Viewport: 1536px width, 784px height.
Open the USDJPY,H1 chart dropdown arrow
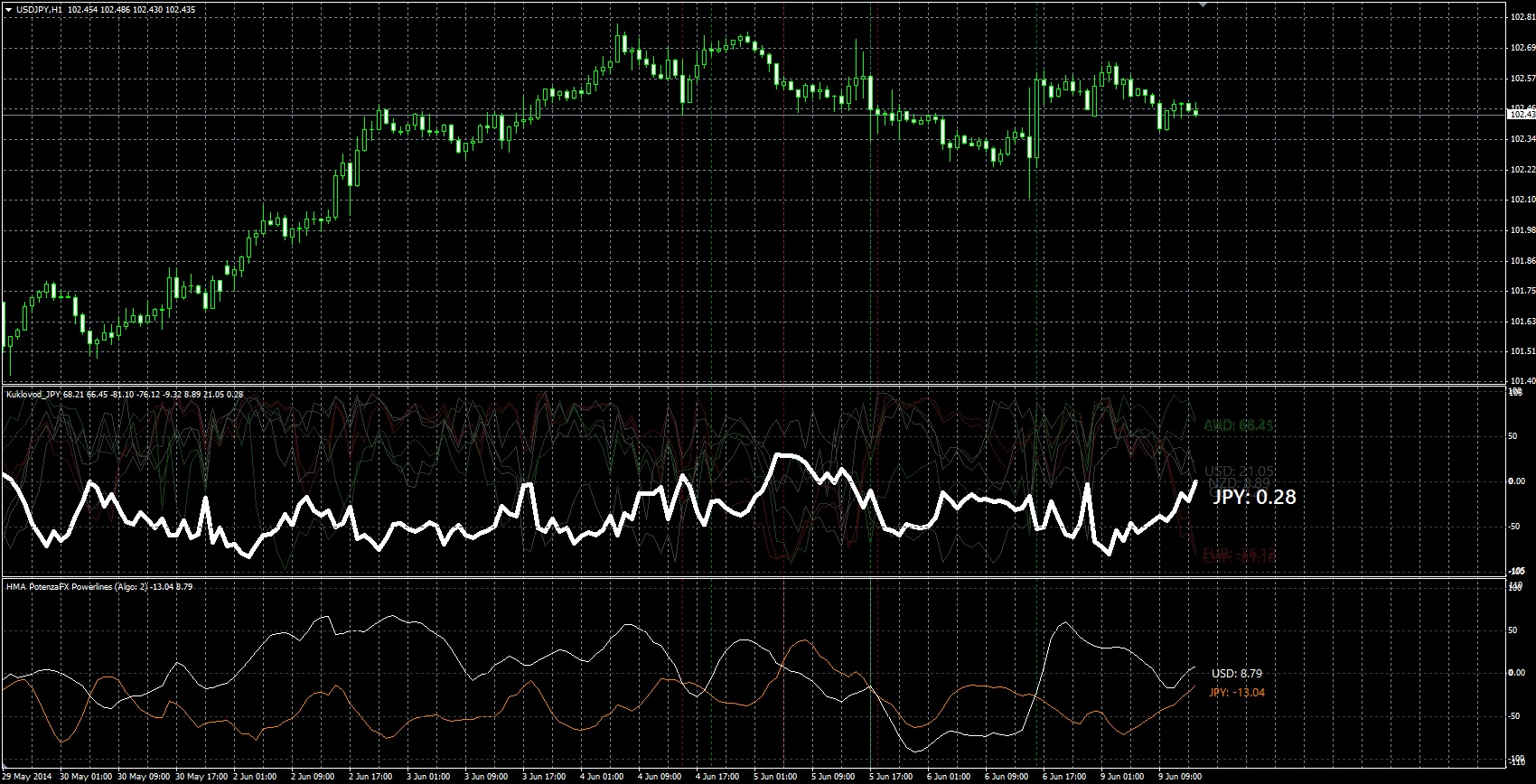8,9
